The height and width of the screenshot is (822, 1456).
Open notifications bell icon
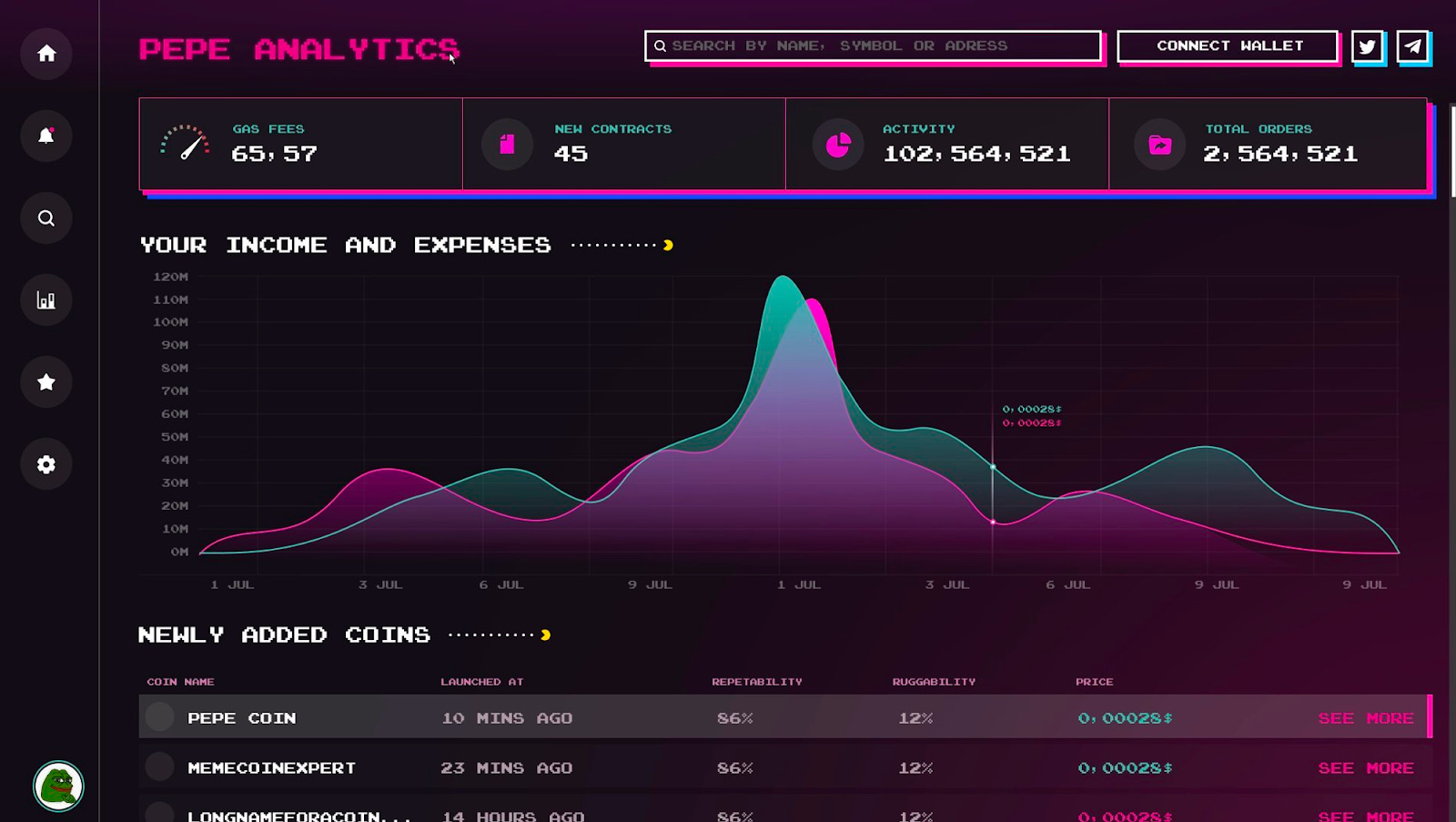[46, 136]
